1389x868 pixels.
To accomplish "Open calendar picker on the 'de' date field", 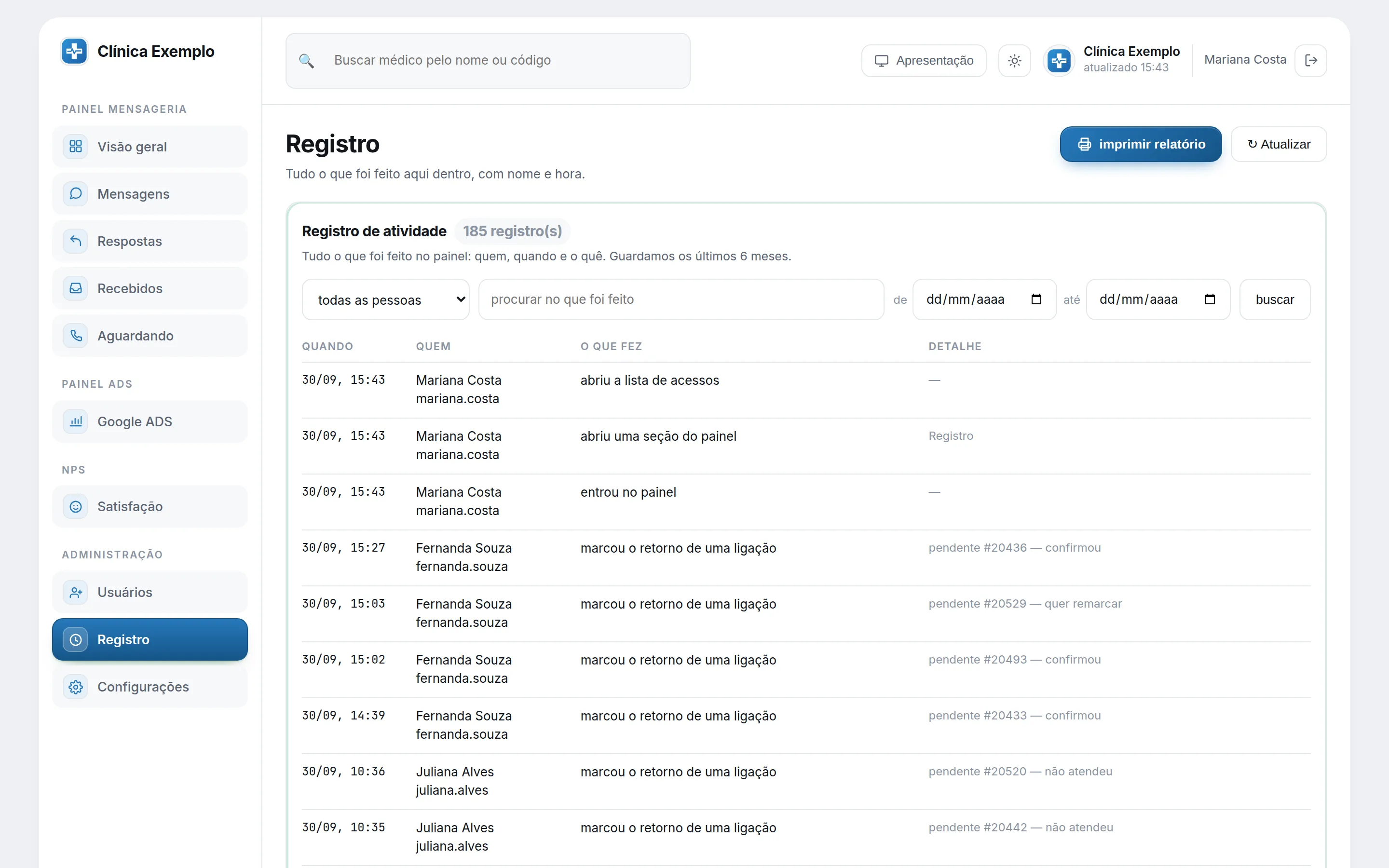I will (1036, 299).
